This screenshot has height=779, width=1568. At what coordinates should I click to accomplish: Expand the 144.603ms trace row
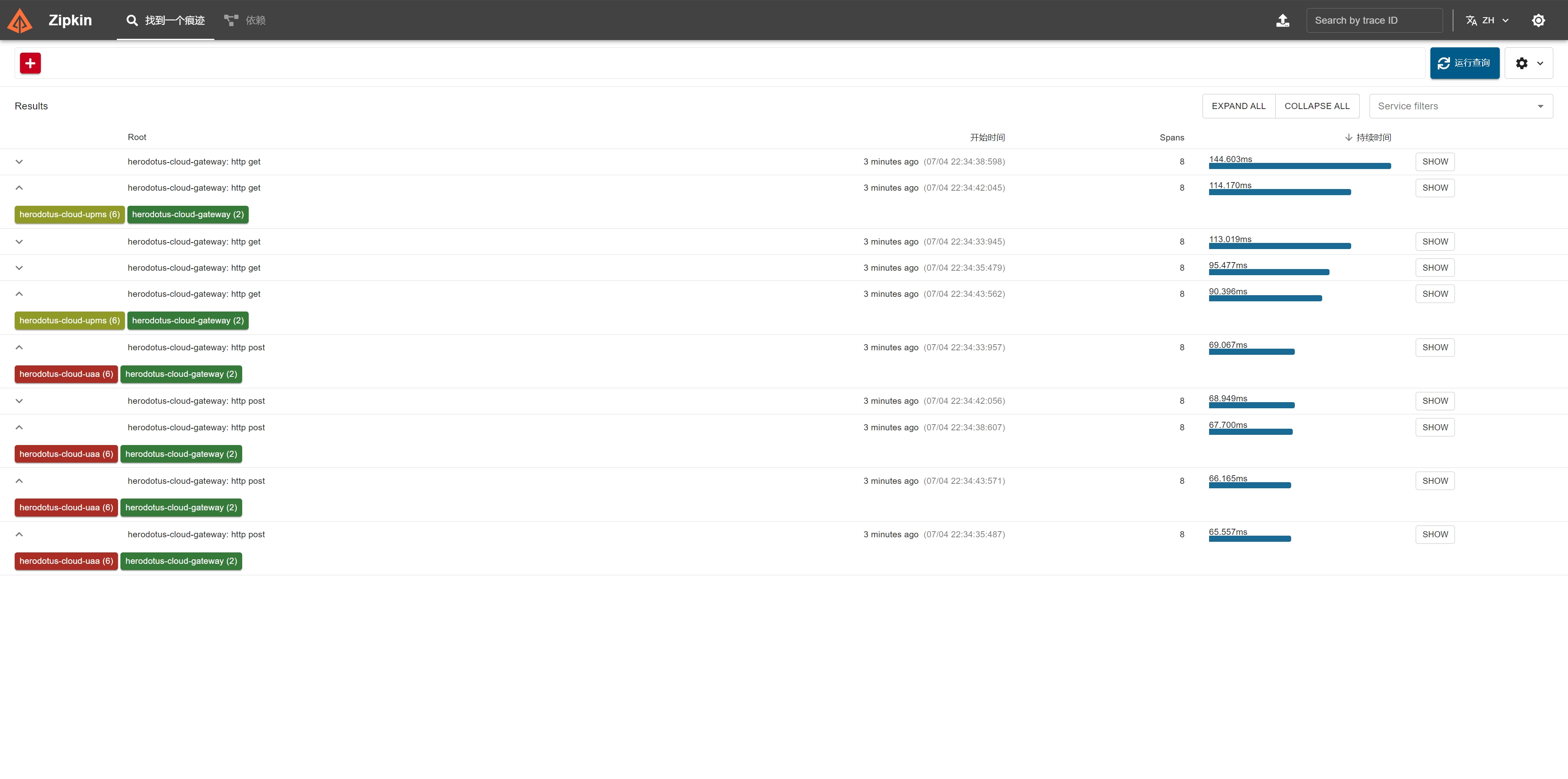(19, 162)
